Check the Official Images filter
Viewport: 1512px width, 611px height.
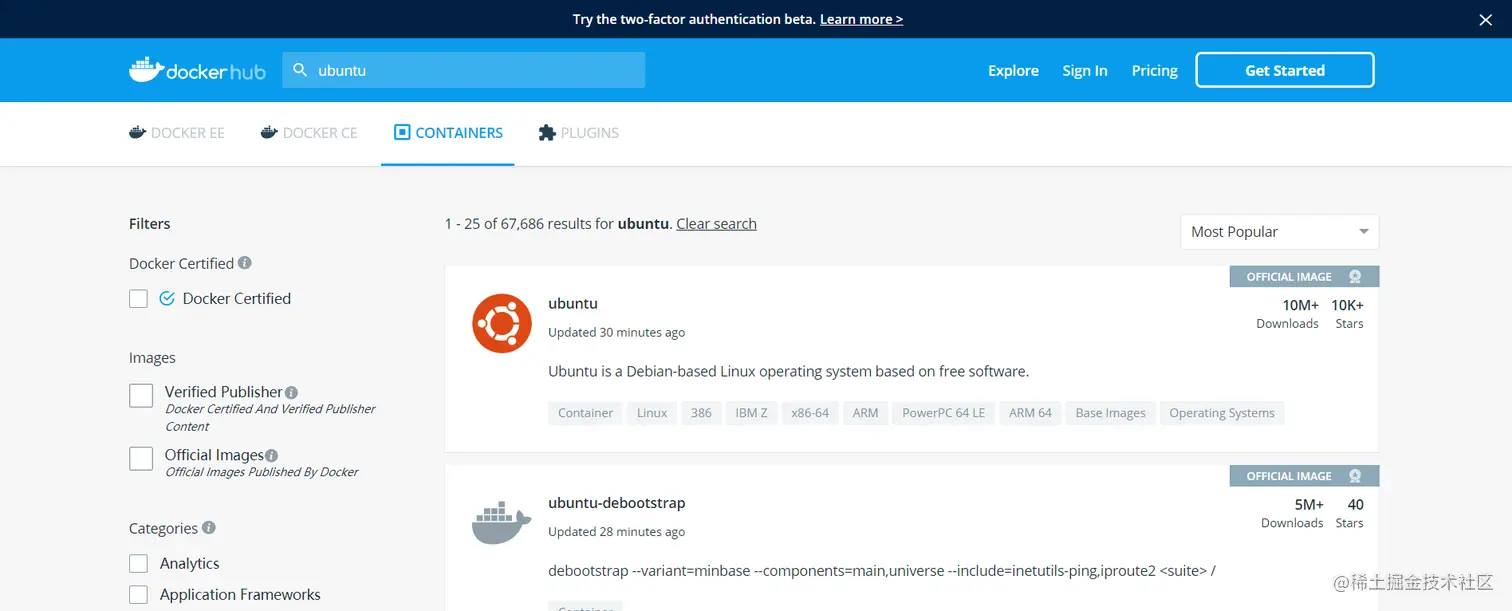tap(141, 458)
